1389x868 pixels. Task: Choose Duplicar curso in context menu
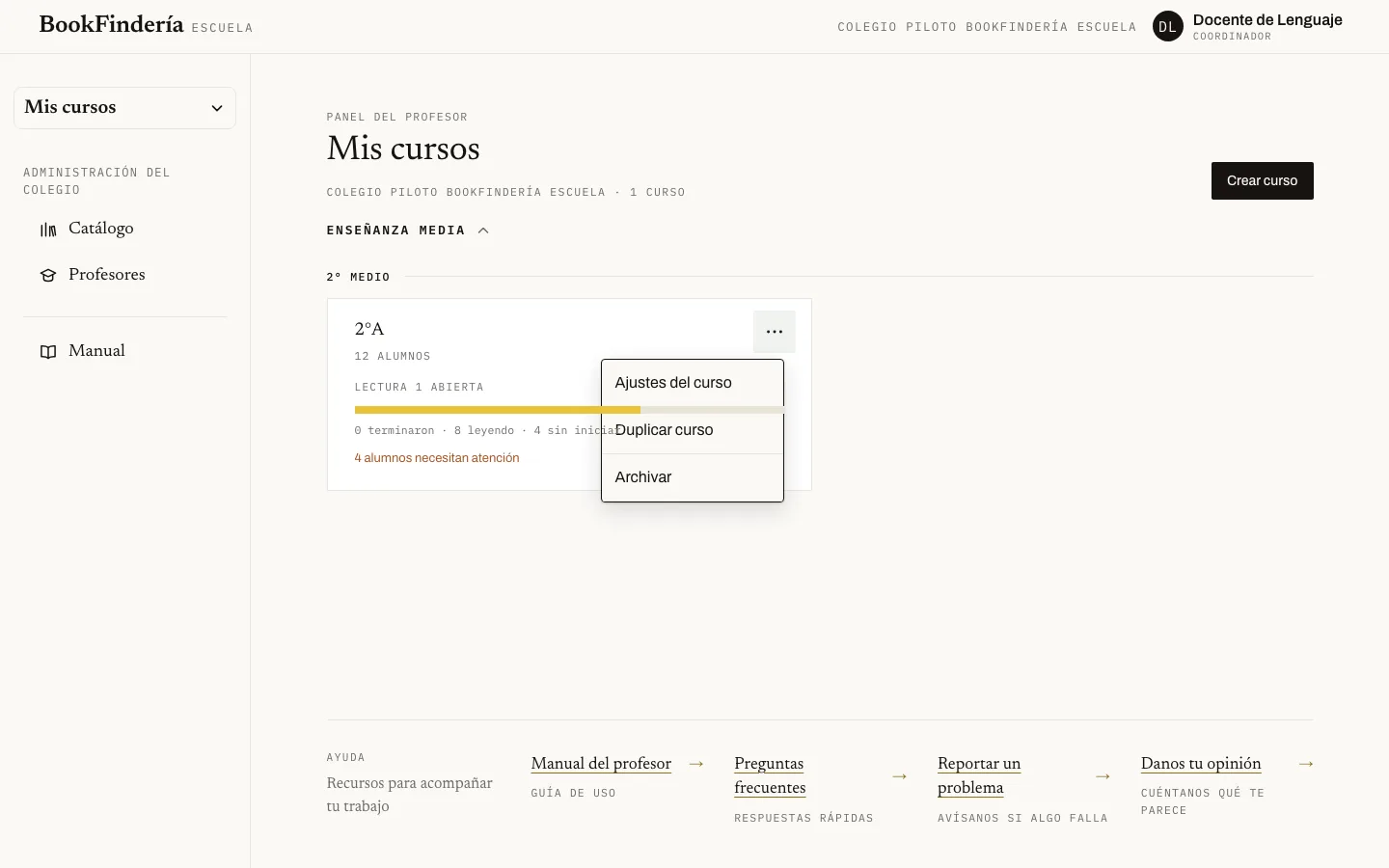coord(693,430)
